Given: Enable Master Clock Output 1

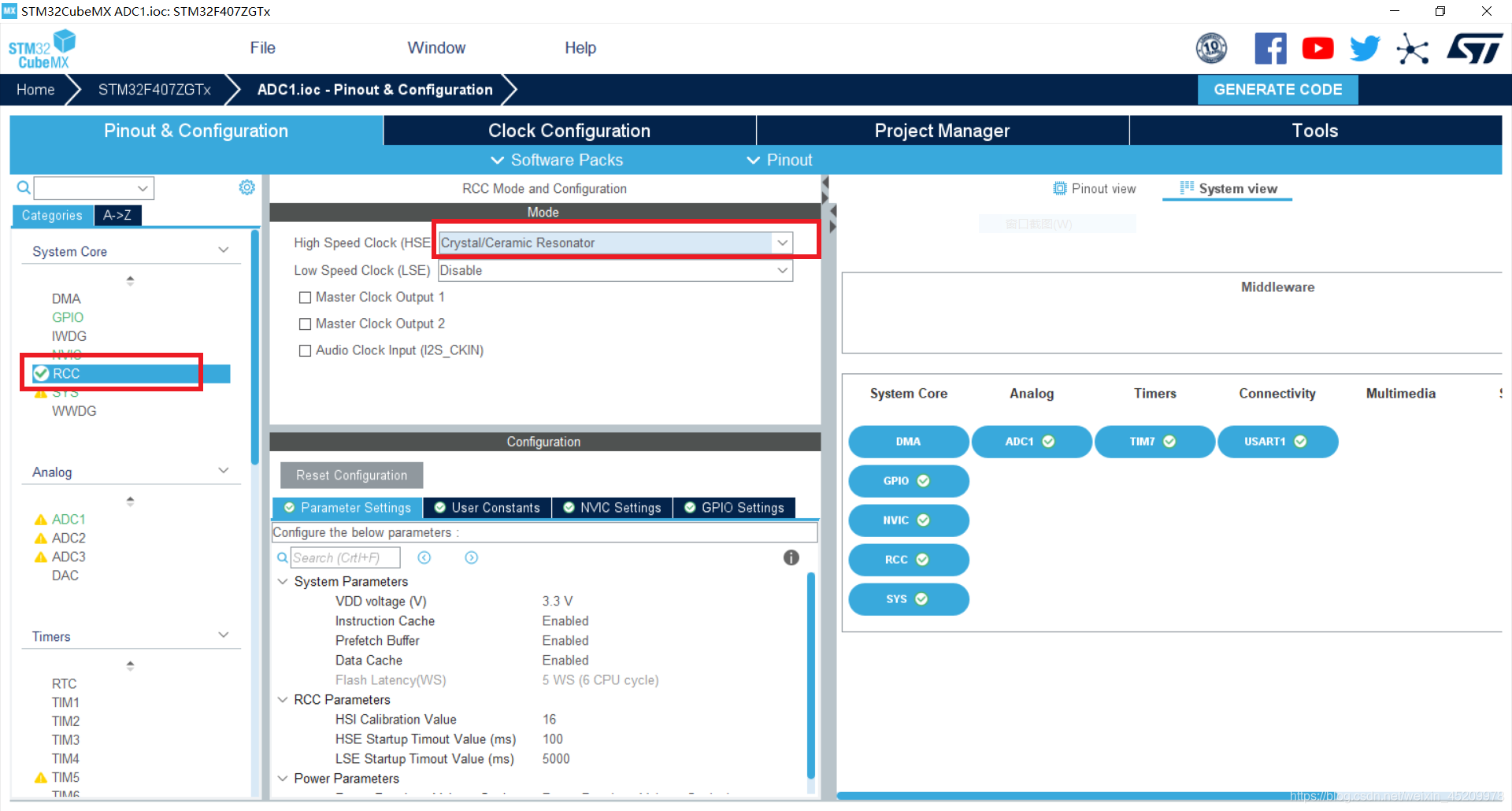Looking at the screenshot, I should pyautogui.click(x=305, y=298).
